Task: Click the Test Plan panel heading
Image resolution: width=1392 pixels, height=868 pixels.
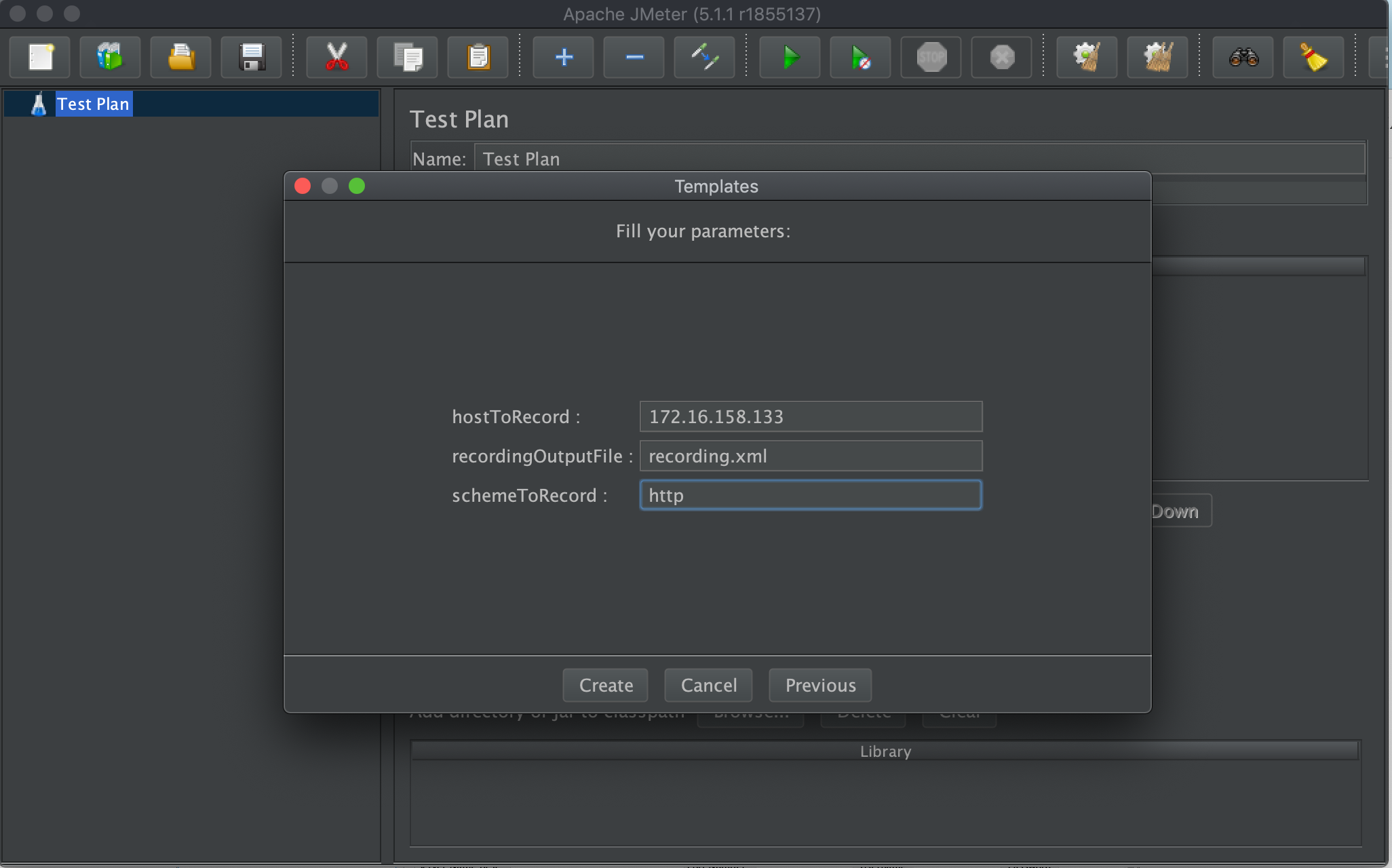Action: click(x=459, y=119)
